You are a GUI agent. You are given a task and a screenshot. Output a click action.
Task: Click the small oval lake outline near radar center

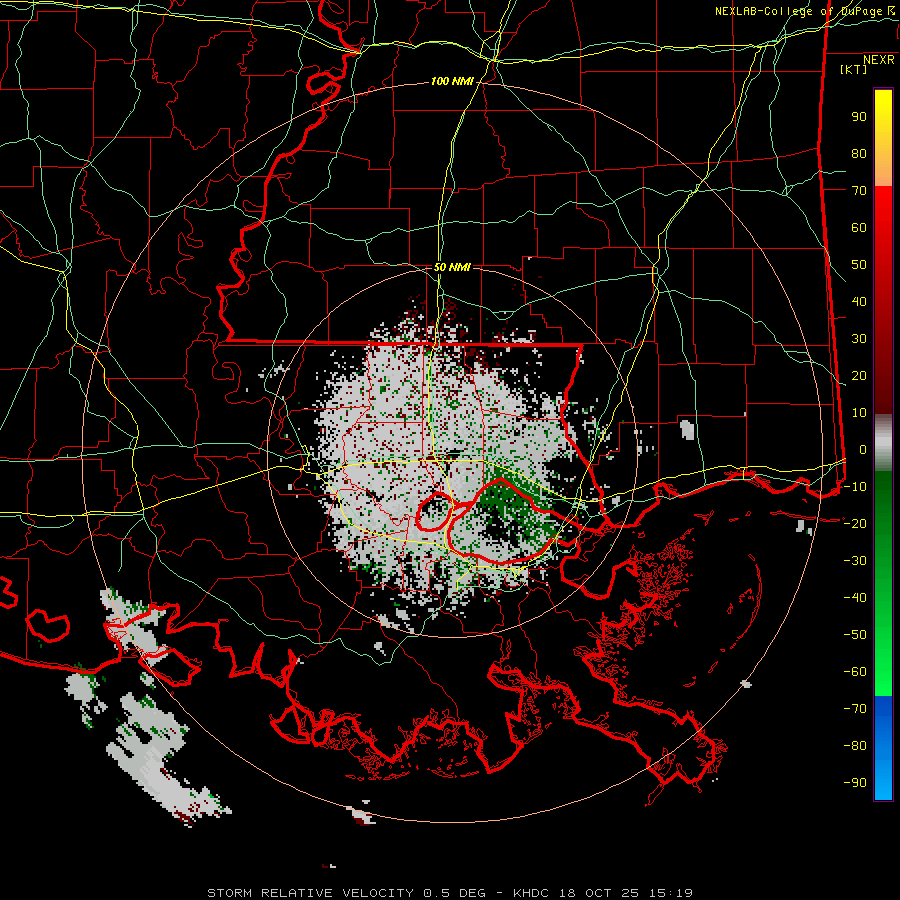tap(434, 511)
